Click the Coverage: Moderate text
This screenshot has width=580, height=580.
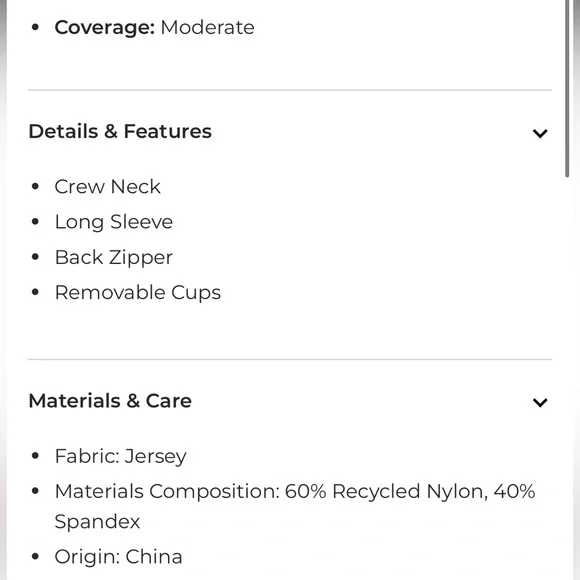154,27
